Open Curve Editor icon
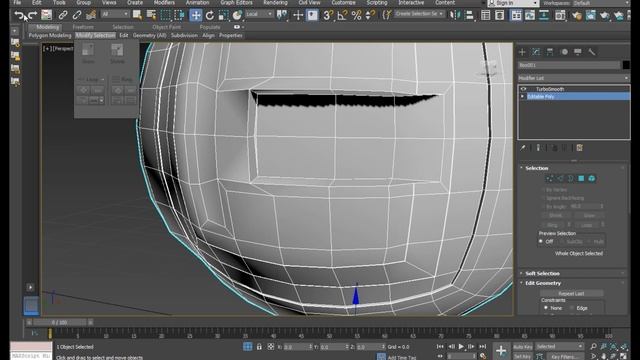 coord(530,16)
